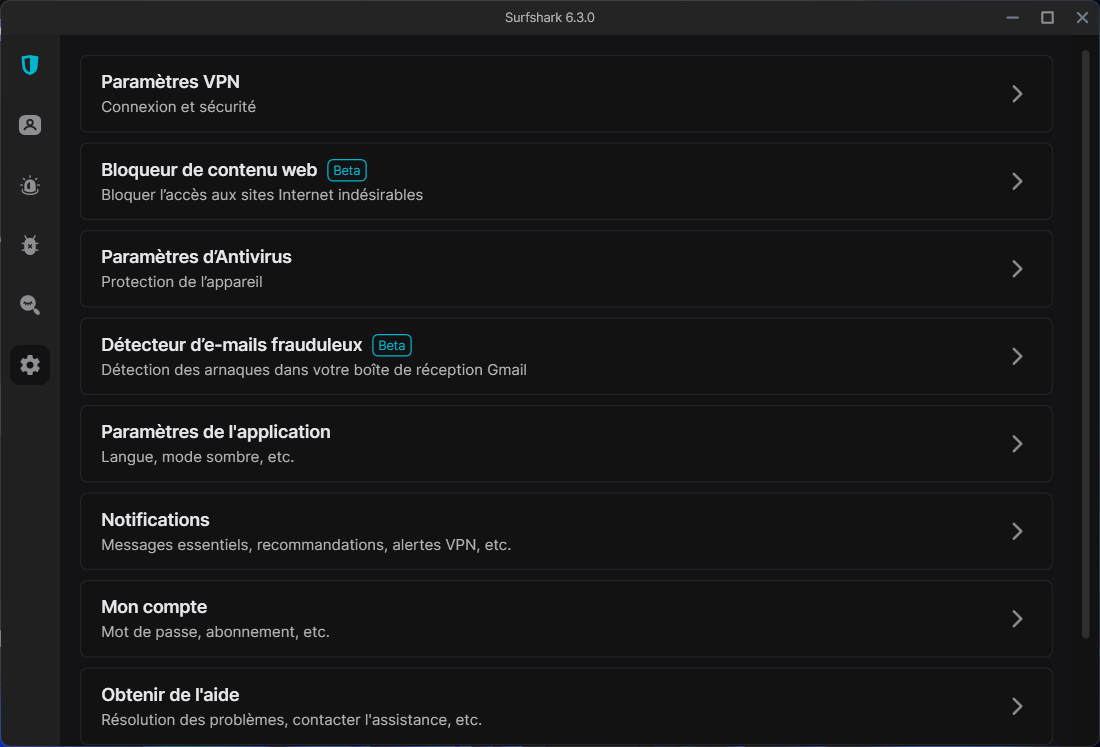This screenshot has width=1100, height=747.
Task: Expand Paramètres d'Antivirus with right arrow
Action: (1017, 269)
